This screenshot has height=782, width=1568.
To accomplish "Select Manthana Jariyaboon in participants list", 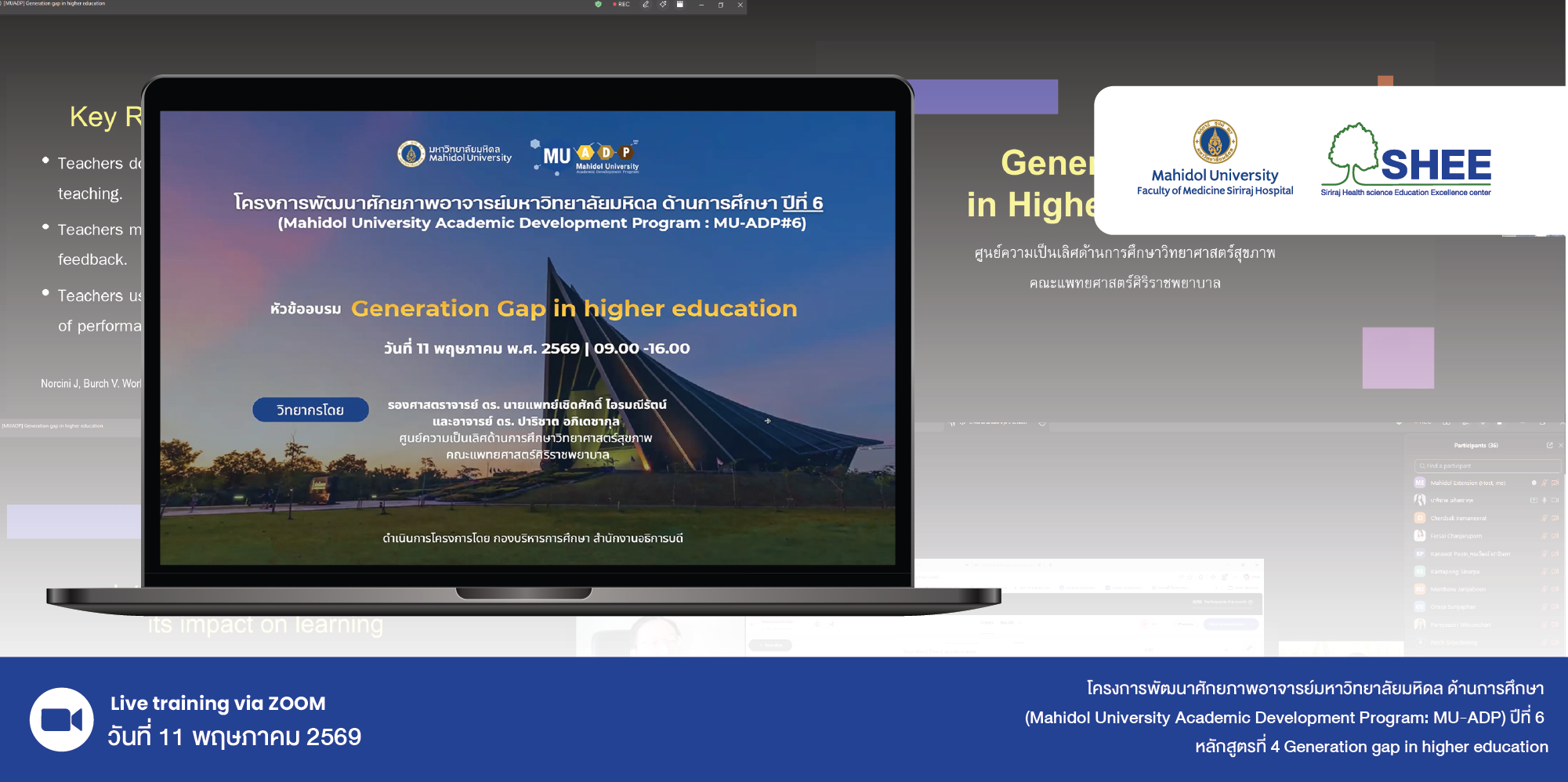I will (1487, 589).
